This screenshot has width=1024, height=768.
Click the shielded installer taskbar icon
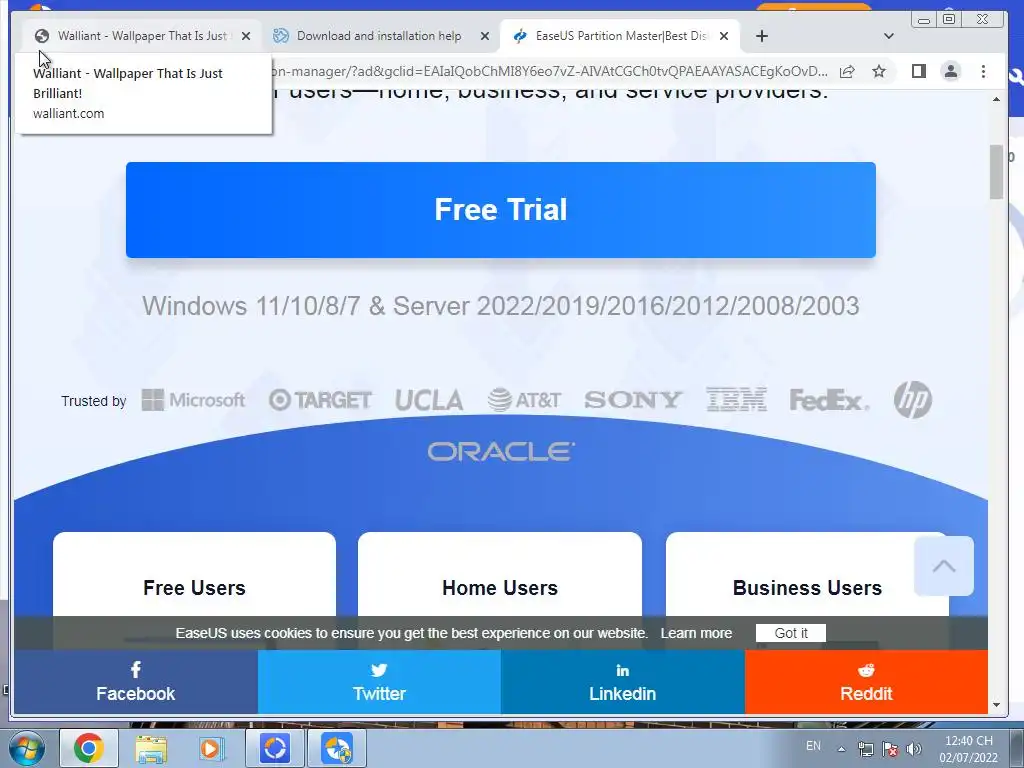tap(337, 748)
